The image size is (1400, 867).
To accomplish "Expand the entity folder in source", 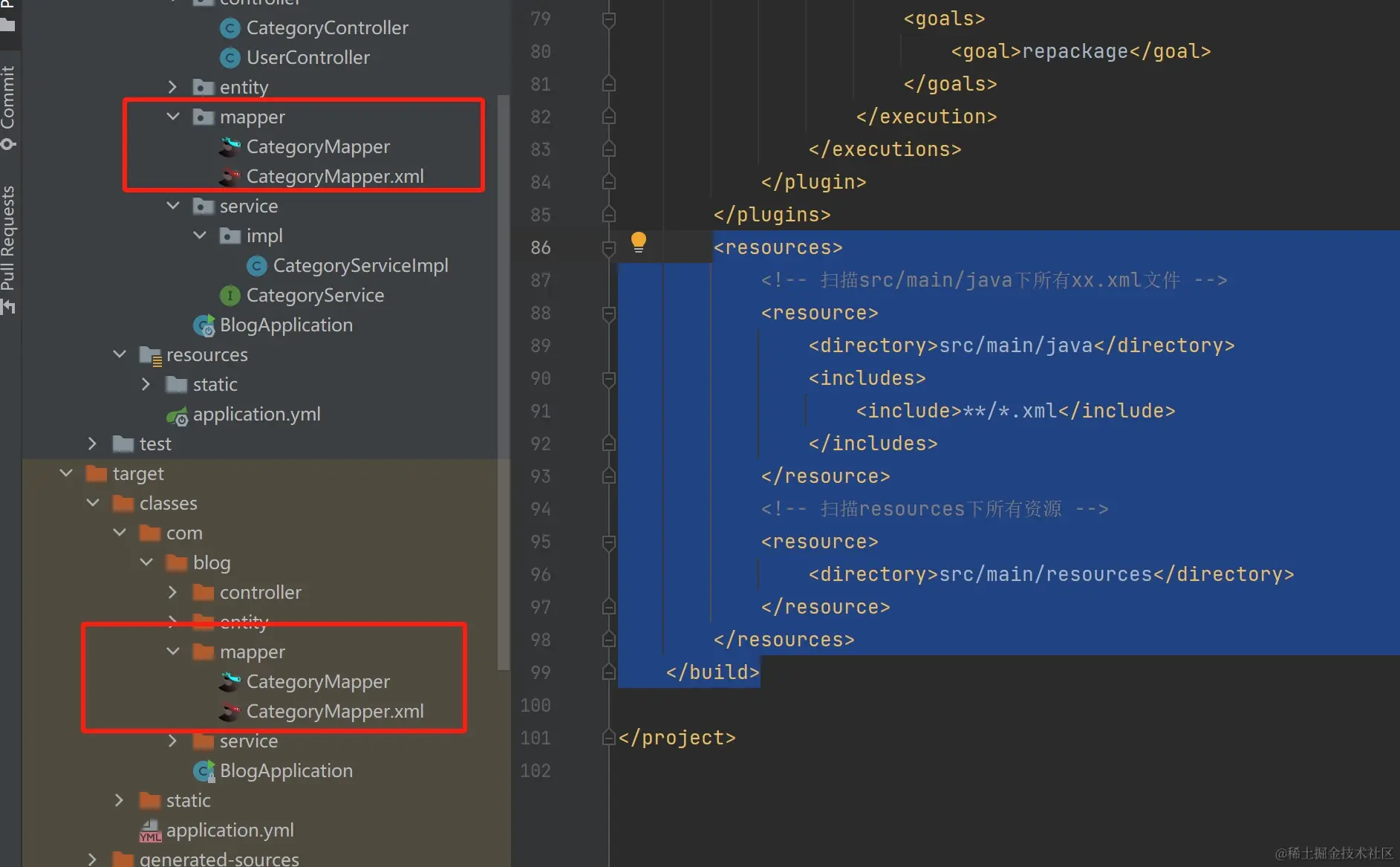I will [173, 87].
